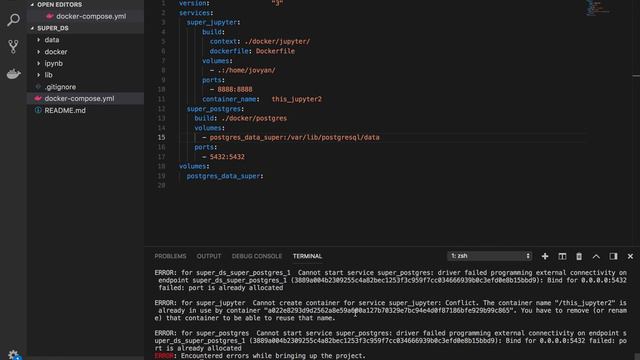Expand the ipynb folder
Viewport: 640px width, 360px height.
[x=53, y=63]
